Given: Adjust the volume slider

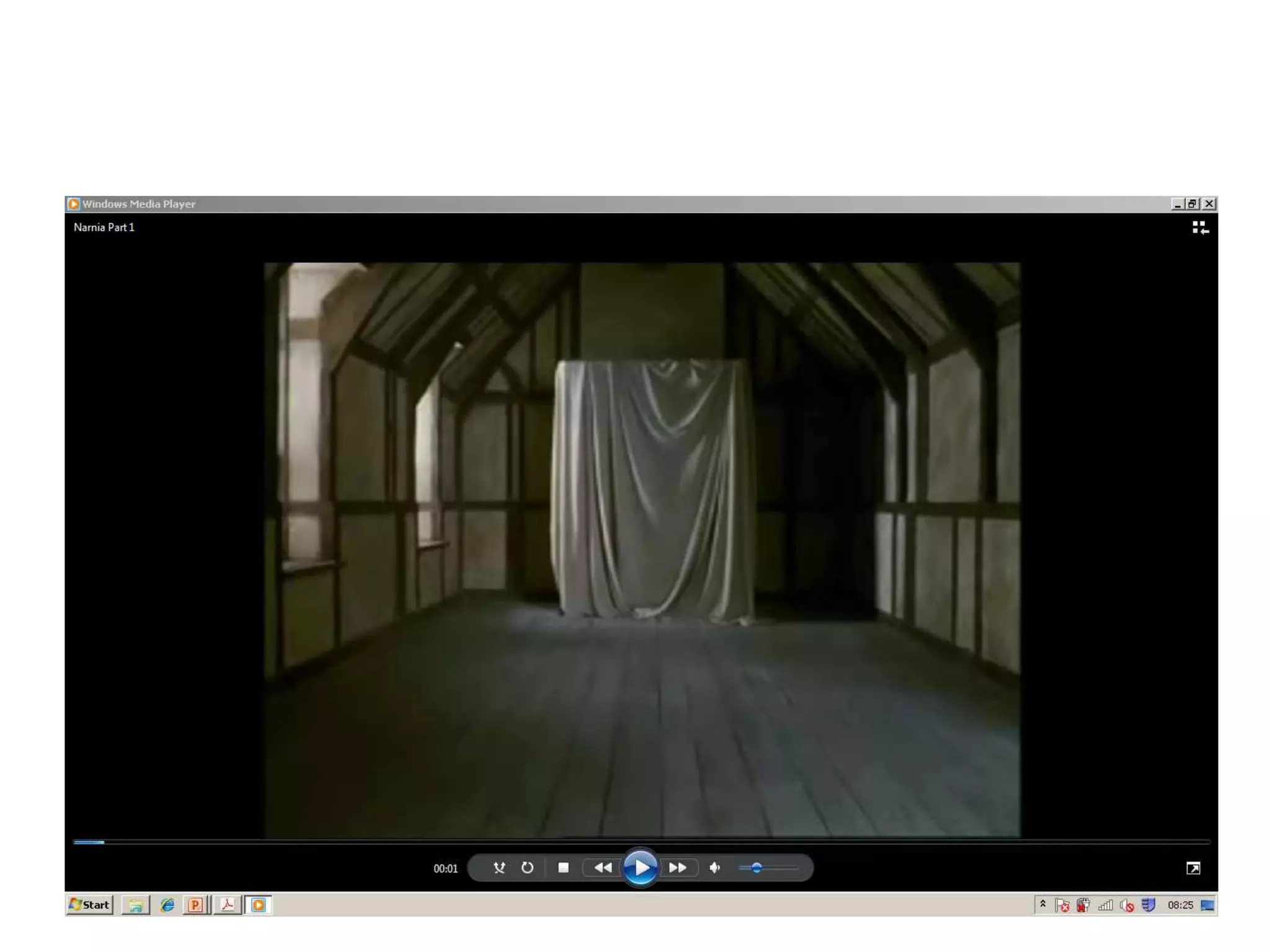Looking at the screenshot, I should point(757,868).
